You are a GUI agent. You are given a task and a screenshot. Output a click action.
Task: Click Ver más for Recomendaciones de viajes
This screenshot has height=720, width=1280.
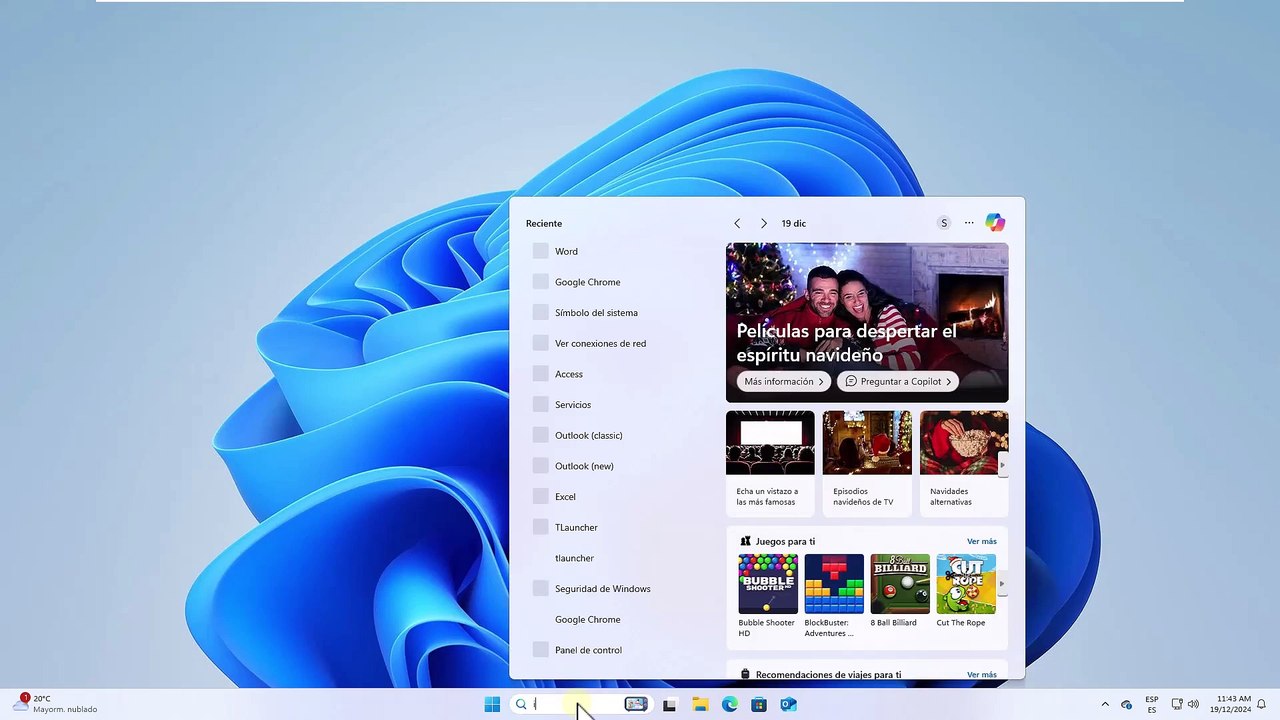click(x=982, y=675)
